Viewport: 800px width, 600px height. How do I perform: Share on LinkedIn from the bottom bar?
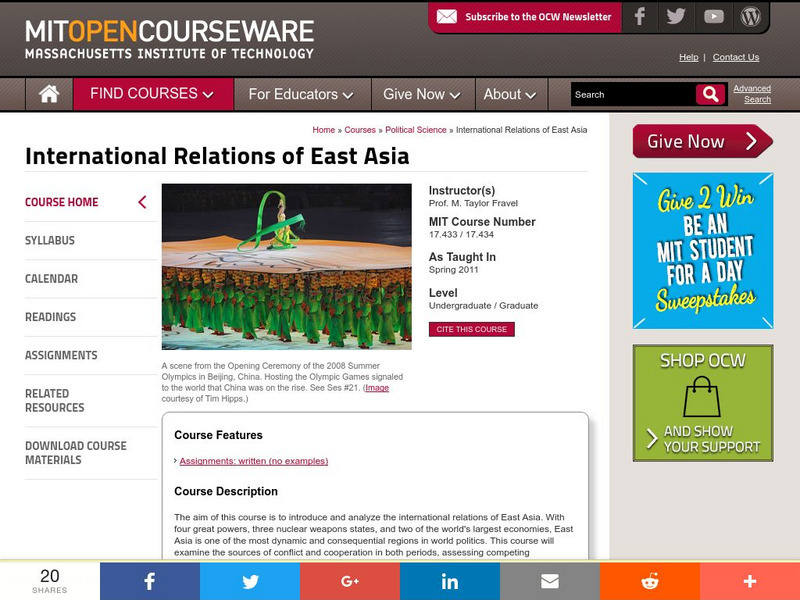pyautogui.click(x=449, y=581)
